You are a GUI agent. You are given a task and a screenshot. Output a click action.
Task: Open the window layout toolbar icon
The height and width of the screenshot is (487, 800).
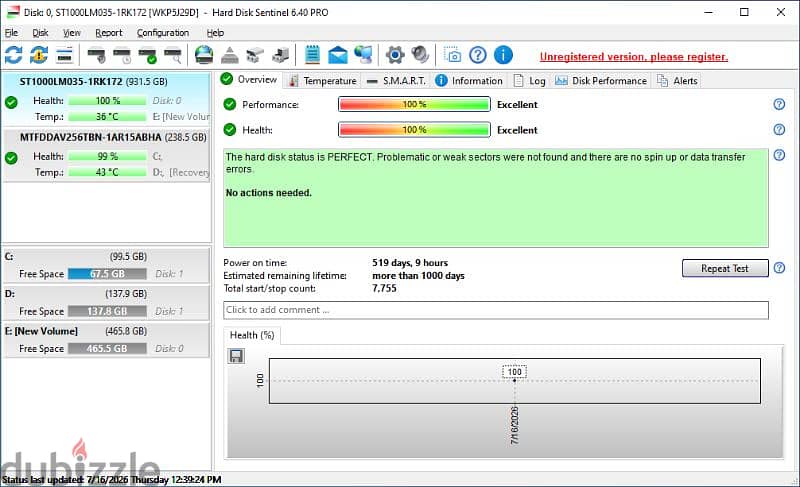64,55
